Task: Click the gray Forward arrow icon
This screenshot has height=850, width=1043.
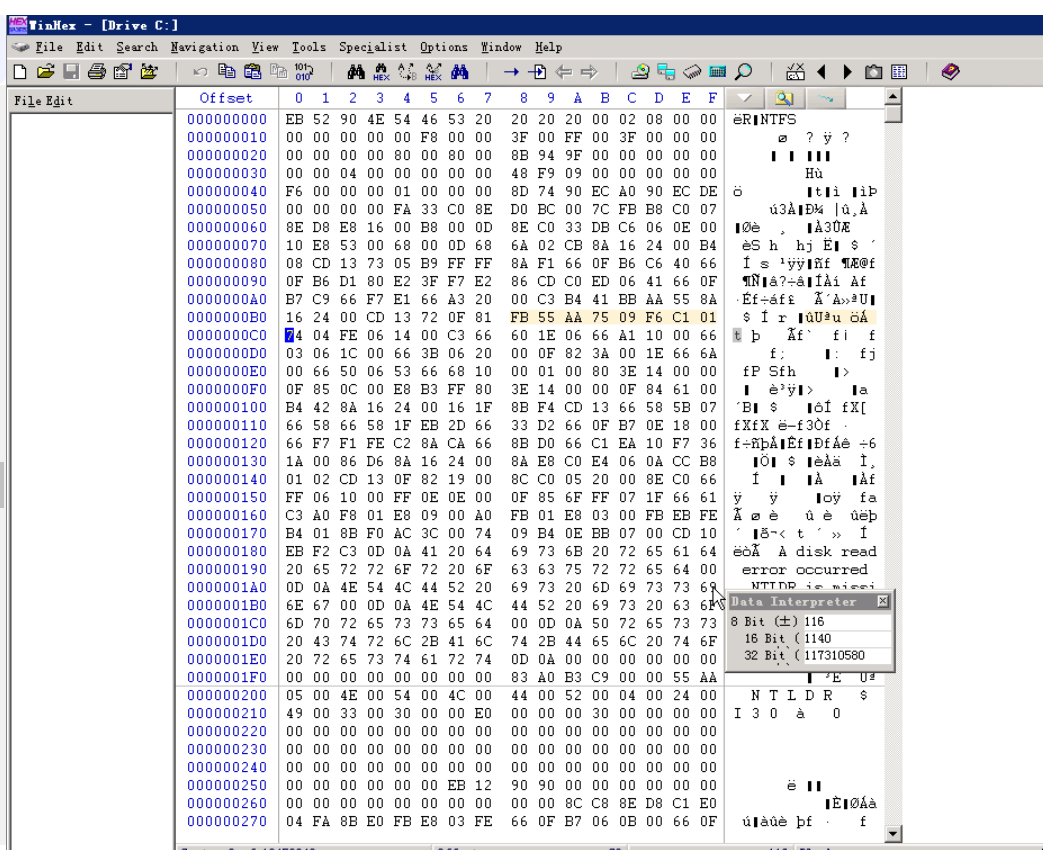Action: pyautogui.click(x=589, y=72)
